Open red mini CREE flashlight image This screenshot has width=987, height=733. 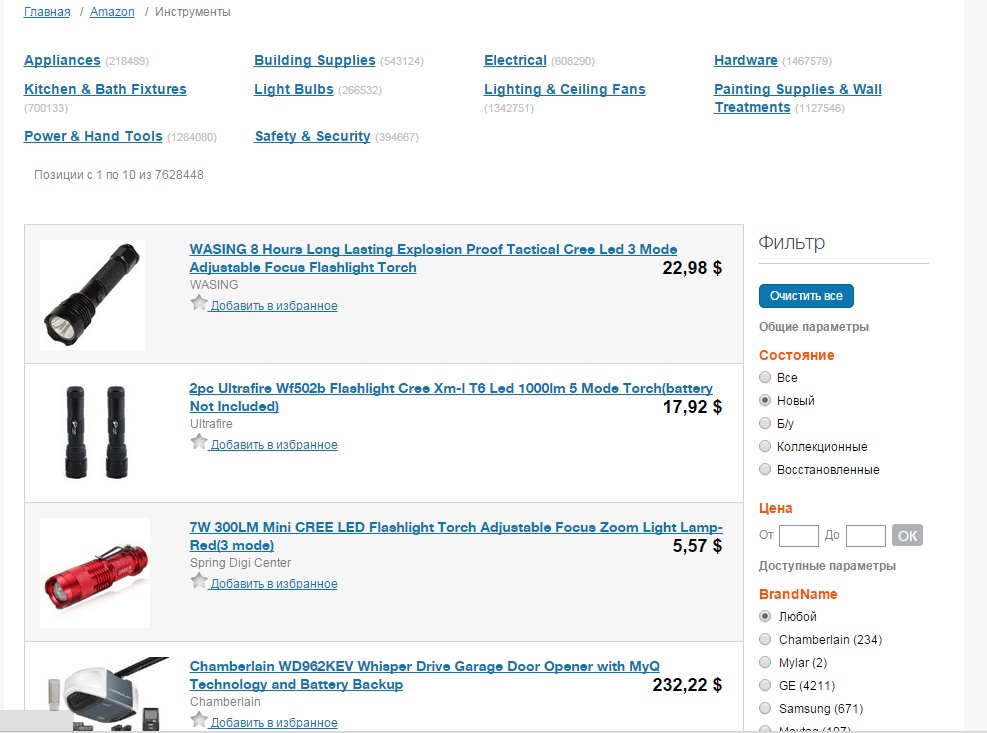click(95, 572)
